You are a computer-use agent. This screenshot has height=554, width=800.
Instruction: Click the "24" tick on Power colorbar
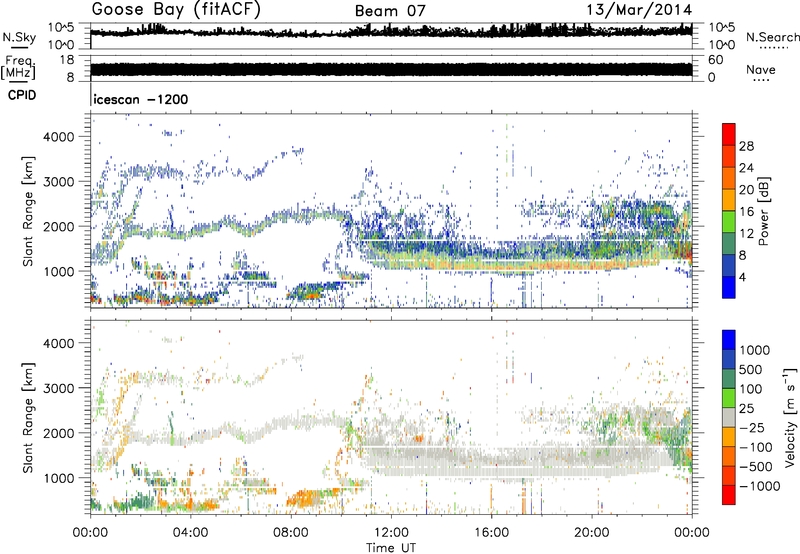pyautogui.click(x=746, y=168)
